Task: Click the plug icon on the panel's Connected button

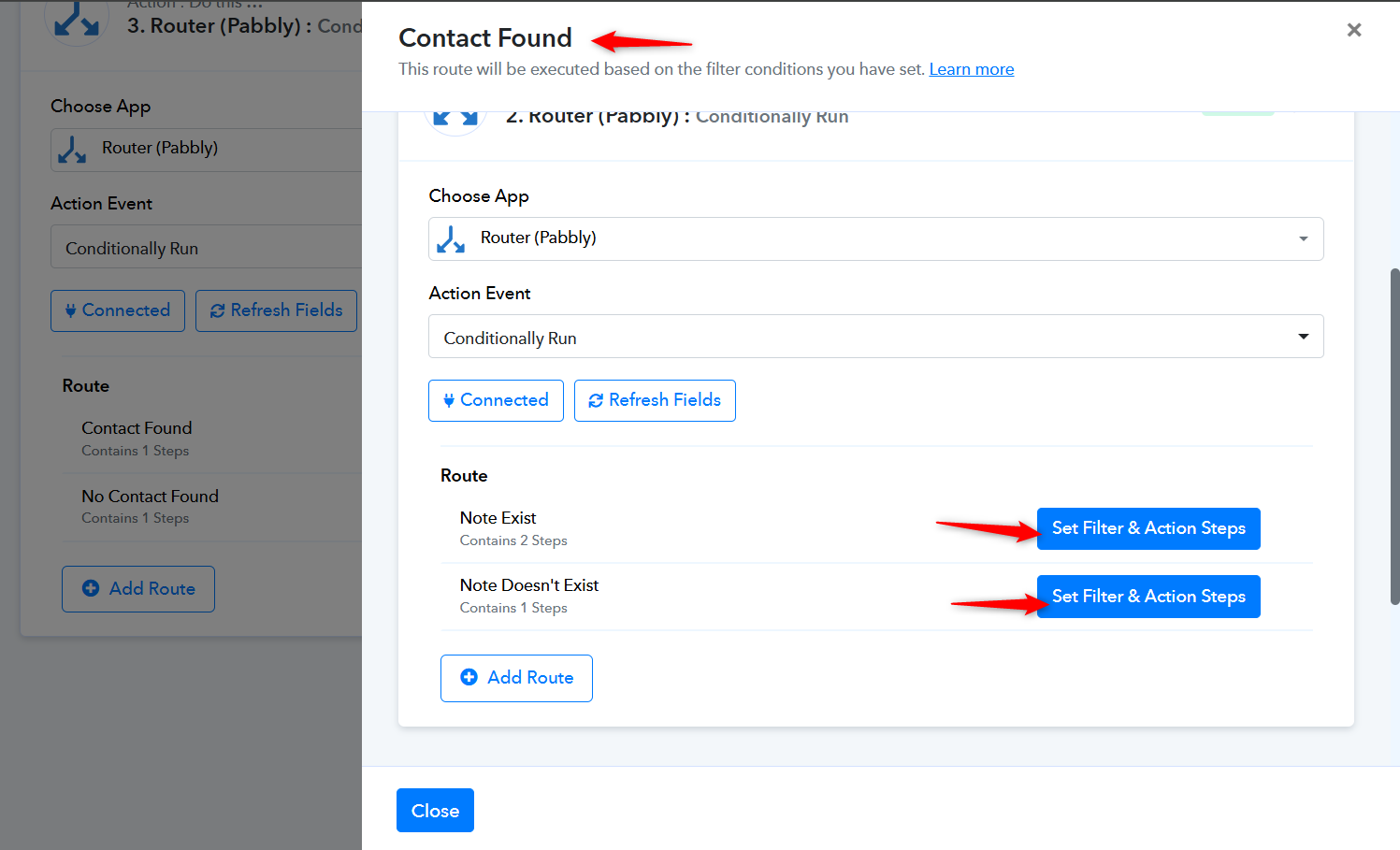Action: (449, 400)
